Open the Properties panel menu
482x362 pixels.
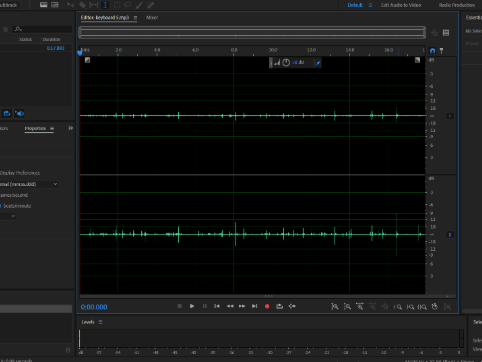52,128
